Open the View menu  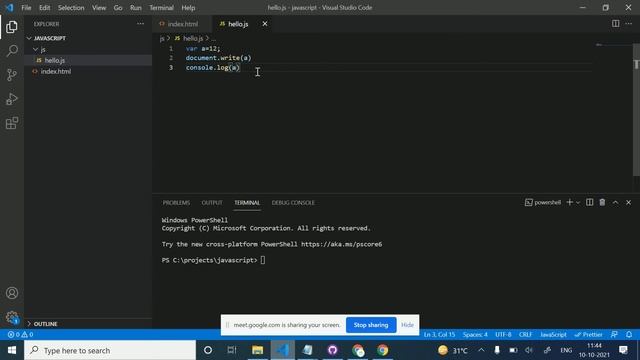point(99,7)
